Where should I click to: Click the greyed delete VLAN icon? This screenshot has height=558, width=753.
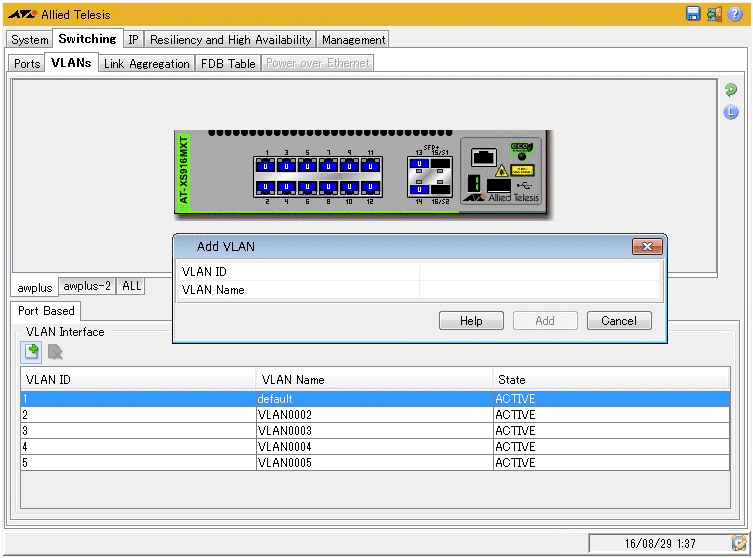[55, 351]
